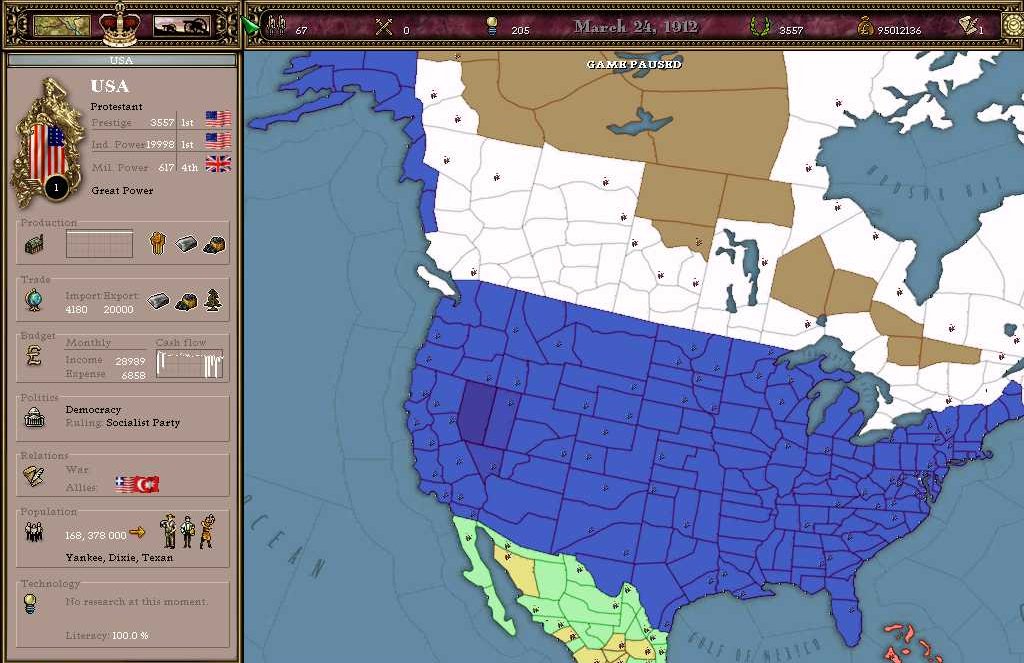Click the golden goods icon in Production

pos(157,243)
